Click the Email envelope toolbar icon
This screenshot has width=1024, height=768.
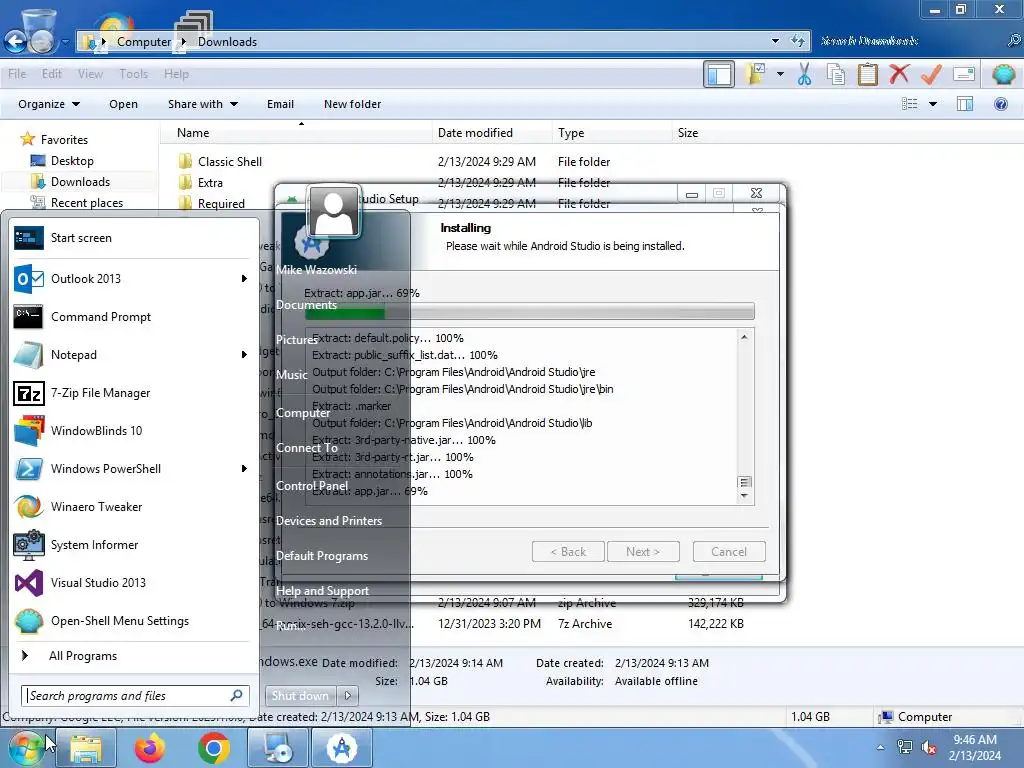pos(964,74)
